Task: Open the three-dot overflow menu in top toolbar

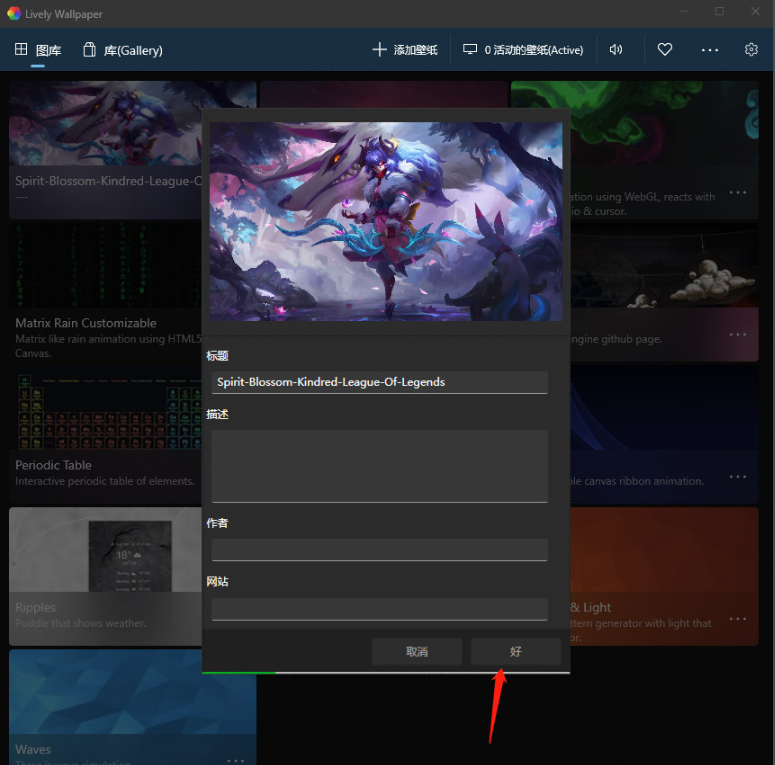Action: (710, 50)
